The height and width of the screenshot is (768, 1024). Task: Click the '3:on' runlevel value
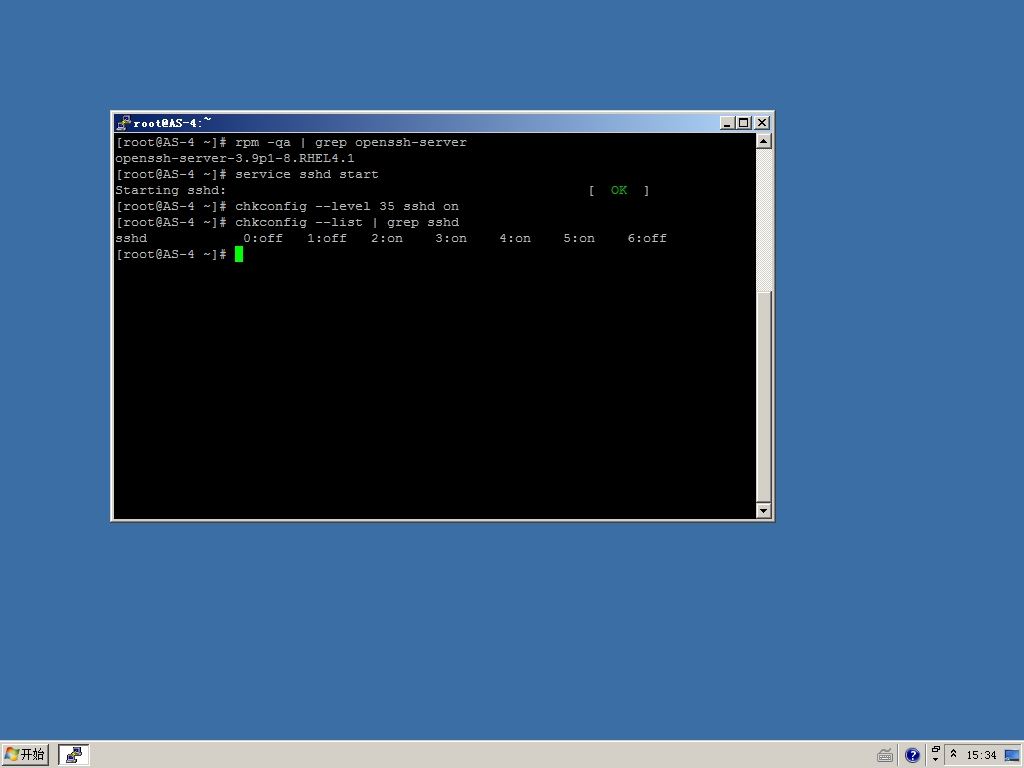pyautogui.click(x=451, y=238)
